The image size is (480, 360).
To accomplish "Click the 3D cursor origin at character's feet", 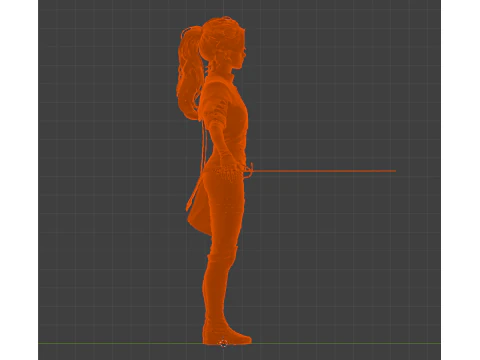I will pyautogui.click(x=223, y=343).
